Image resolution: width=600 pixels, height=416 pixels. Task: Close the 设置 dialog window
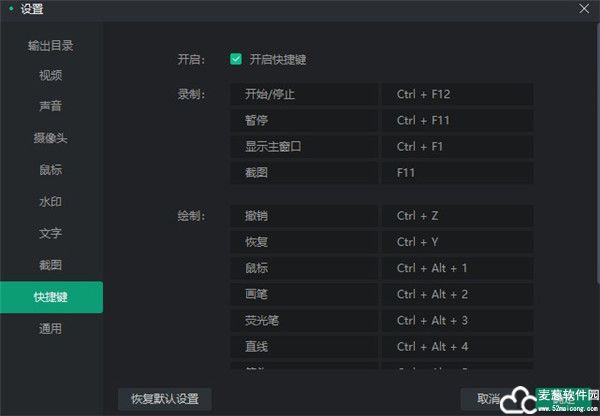(x=584, y=9)
